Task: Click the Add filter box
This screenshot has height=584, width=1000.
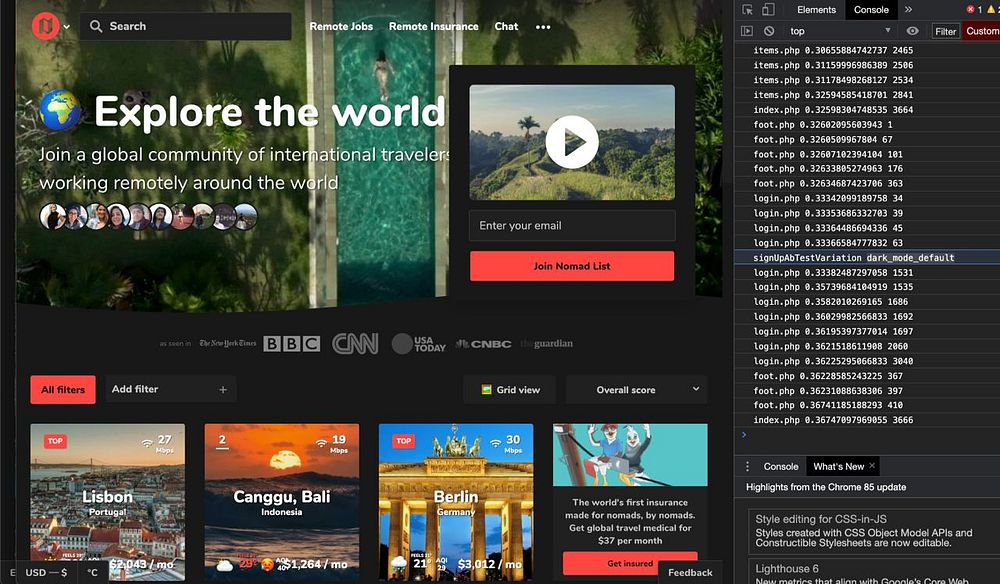Action: coord(171,390)
